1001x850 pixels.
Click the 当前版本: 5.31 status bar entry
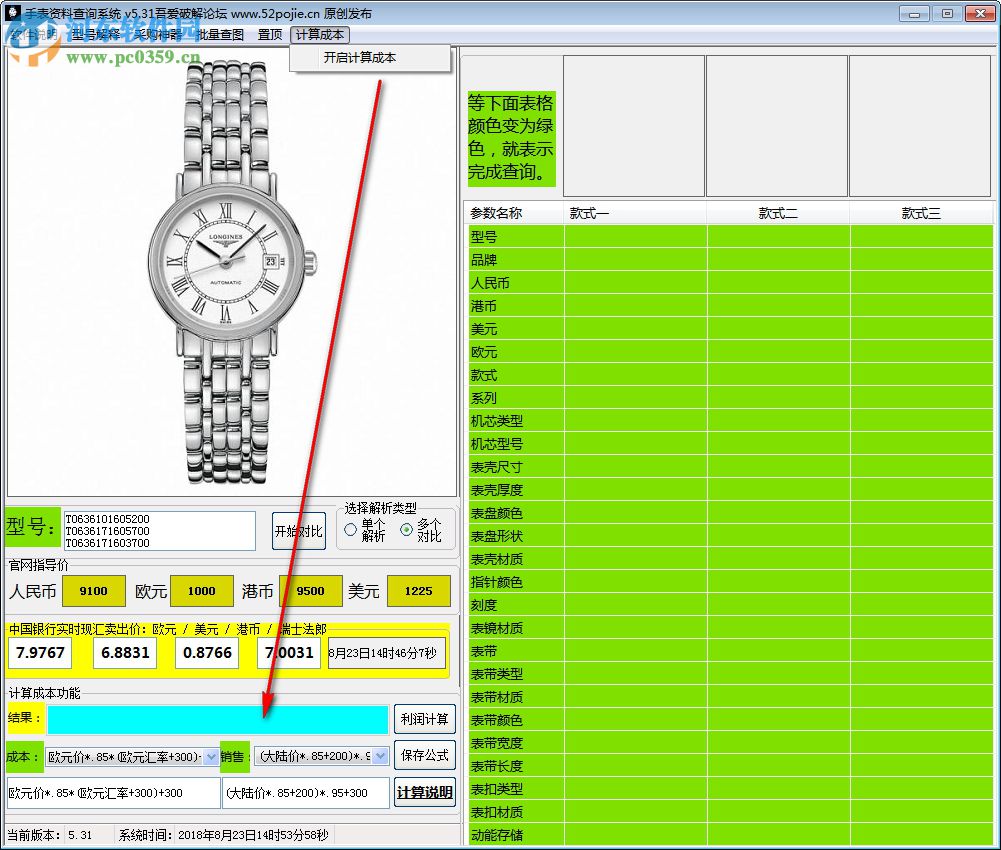pyautogui.click(x=50, y=835)
